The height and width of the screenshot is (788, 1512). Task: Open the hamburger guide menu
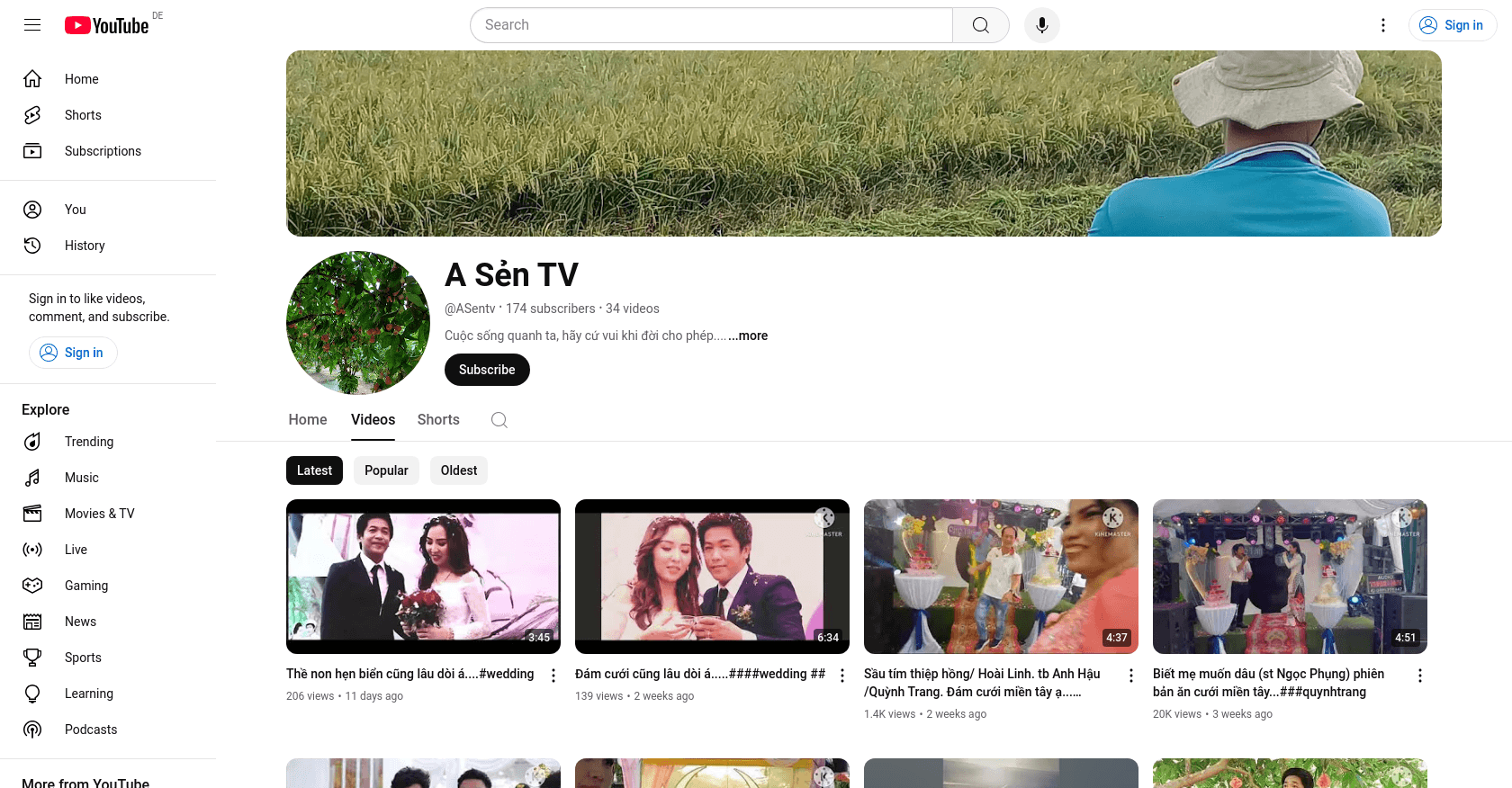click(32, 25)
